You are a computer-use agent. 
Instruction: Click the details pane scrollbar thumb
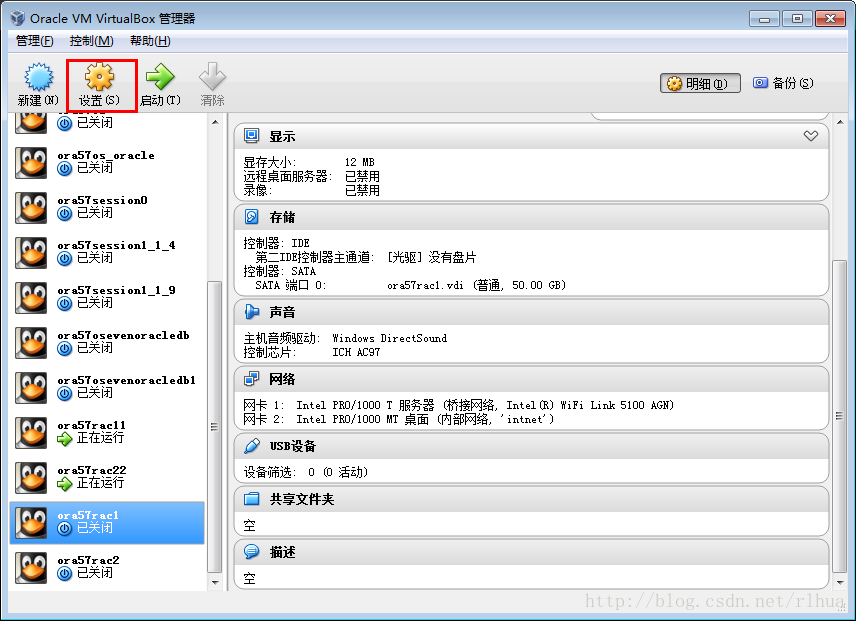840,416
